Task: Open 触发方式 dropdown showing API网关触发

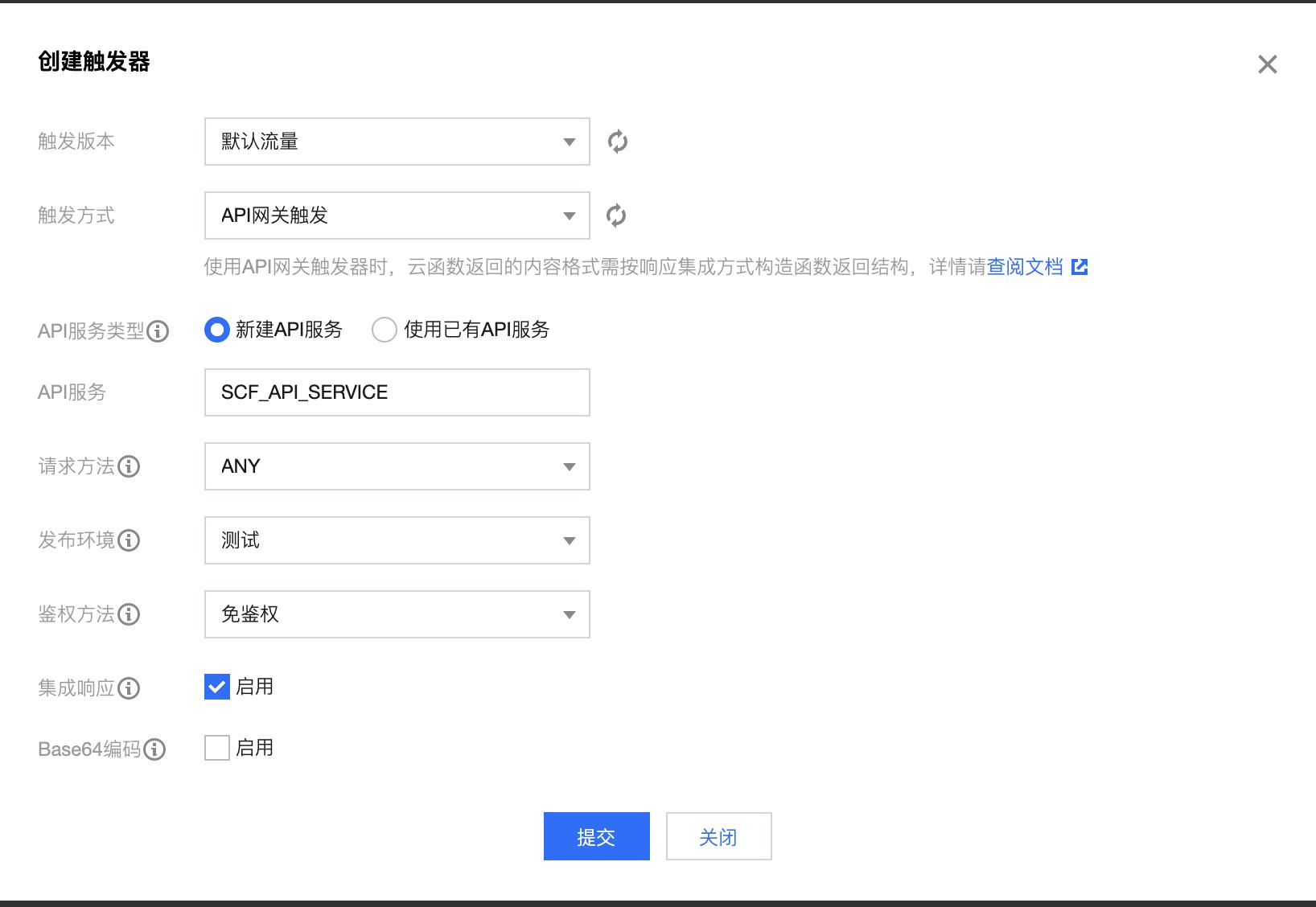Action: pos(397,215)
